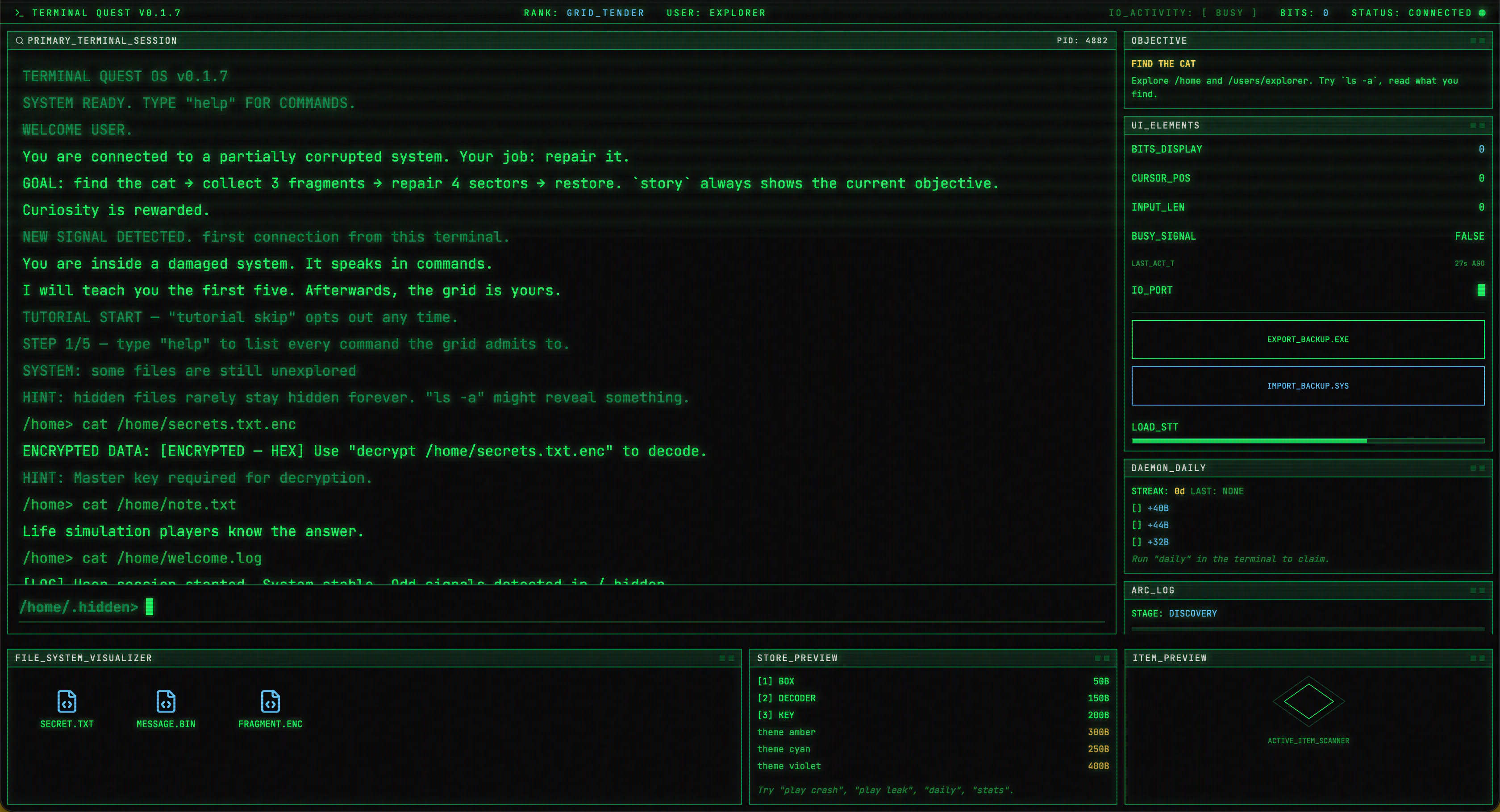
Task: Click the OBJECTIVE panel header
Action: (1308, 40)
